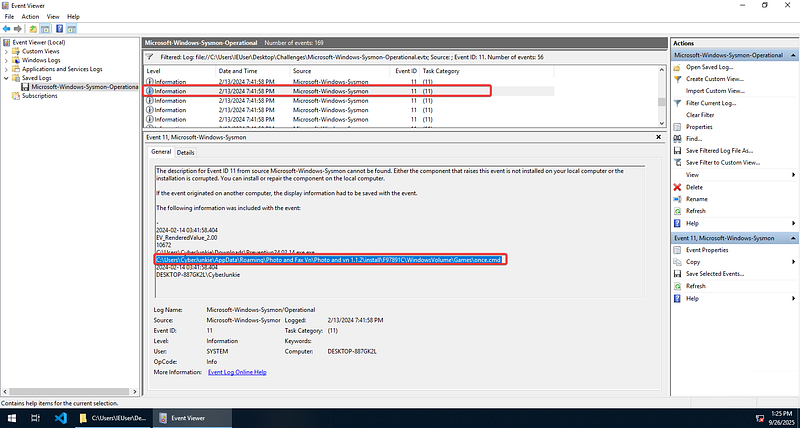Click Save Selected Events action
Viewport: 800px width, 428px height.
coord(715,274)
